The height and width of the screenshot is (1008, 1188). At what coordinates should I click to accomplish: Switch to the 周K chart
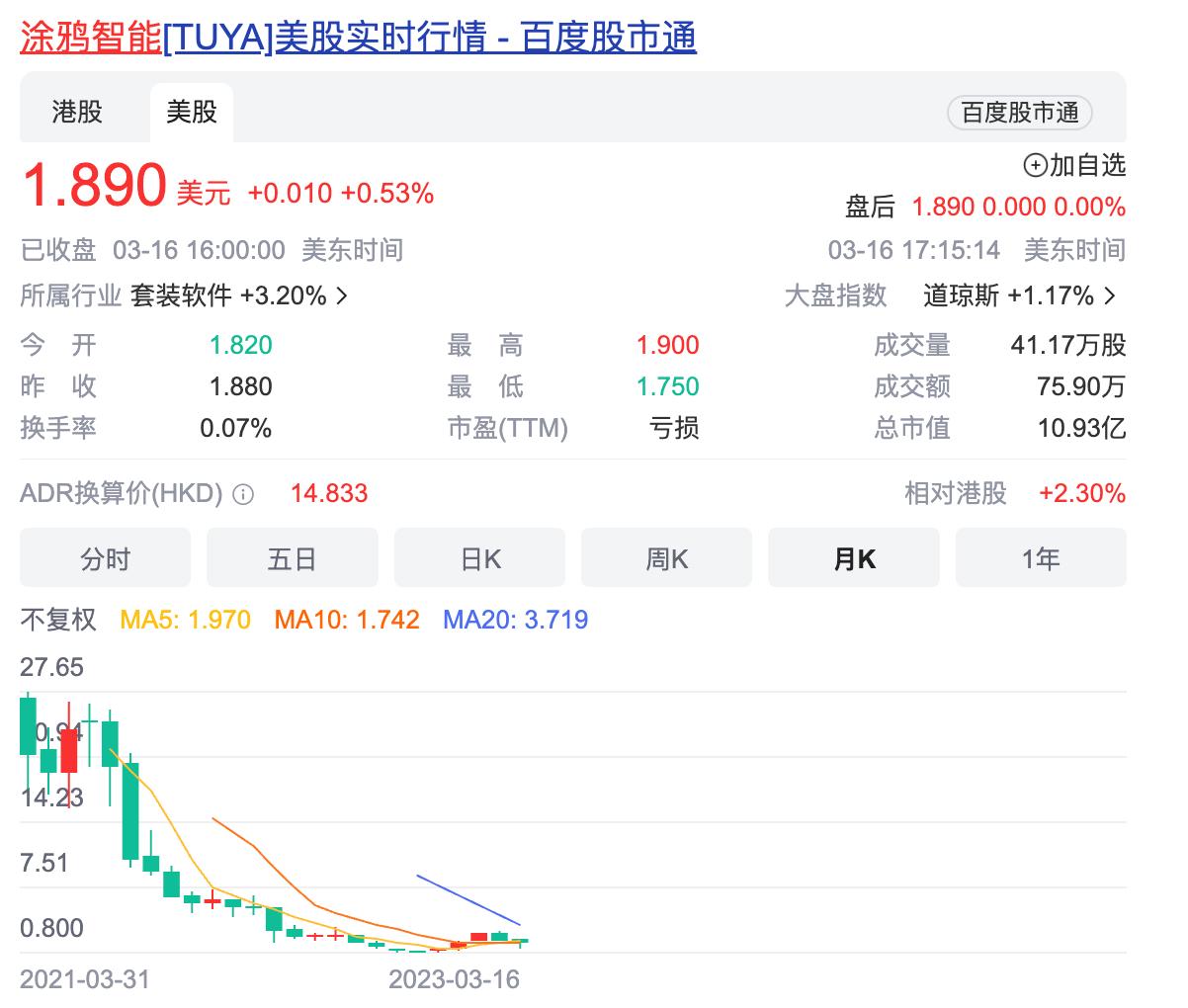666,558
